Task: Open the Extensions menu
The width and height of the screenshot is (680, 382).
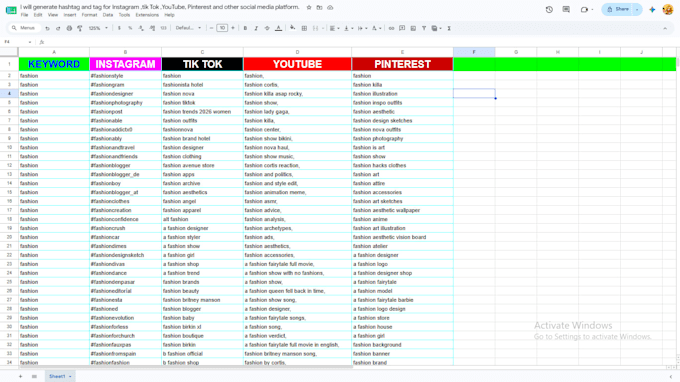Action: 147,15
